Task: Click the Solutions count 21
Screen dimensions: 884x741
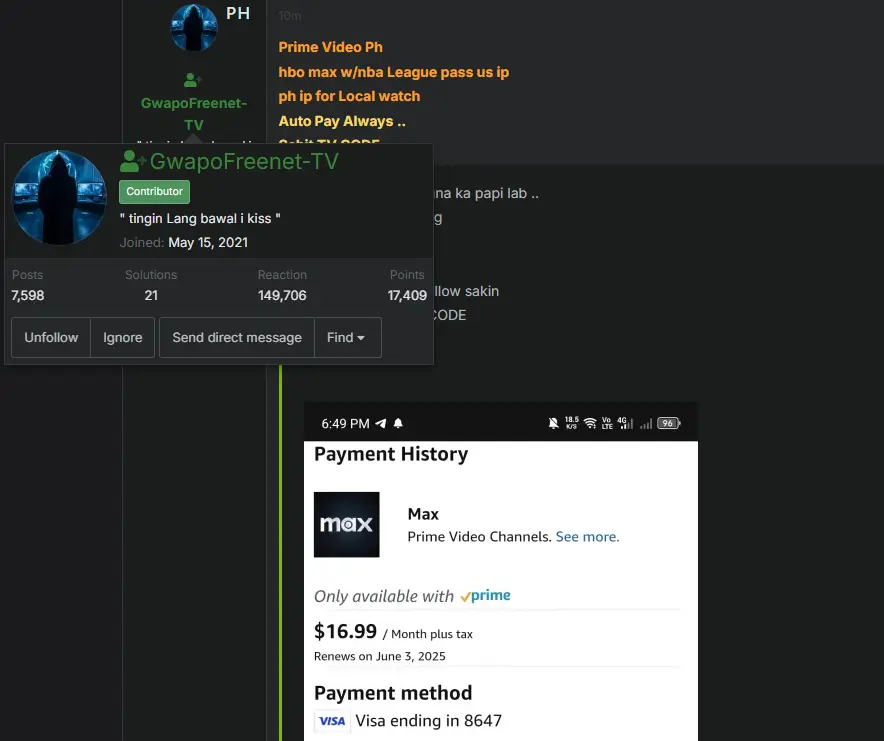Action: point(151,295)
